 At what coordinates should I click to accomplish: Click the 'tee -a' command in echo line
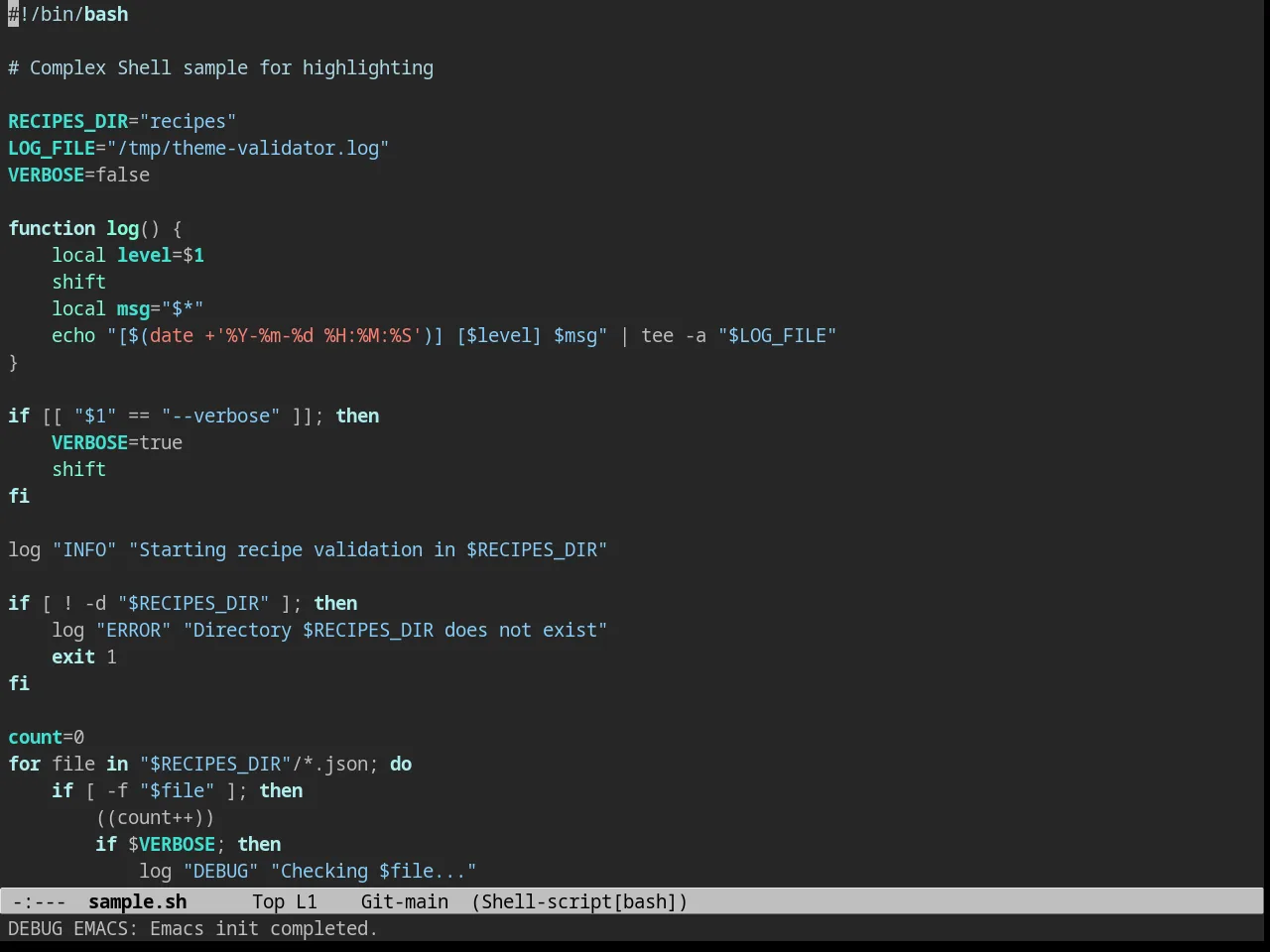[x=674, y=335]
